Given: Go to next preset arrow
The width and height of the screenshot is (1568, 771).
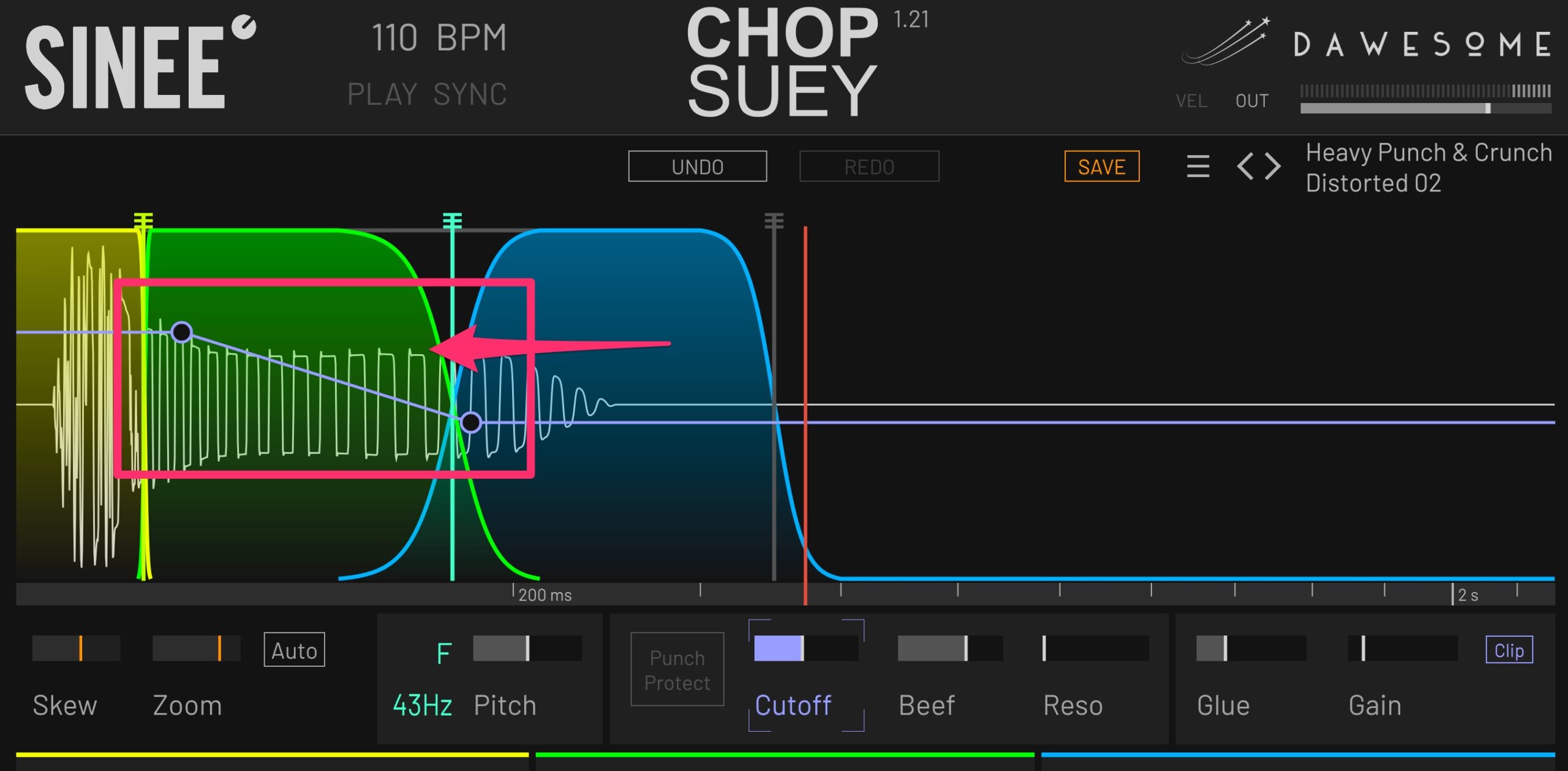Looking at the screenshot, I should pyautogui.click(x=1273, y=166).
